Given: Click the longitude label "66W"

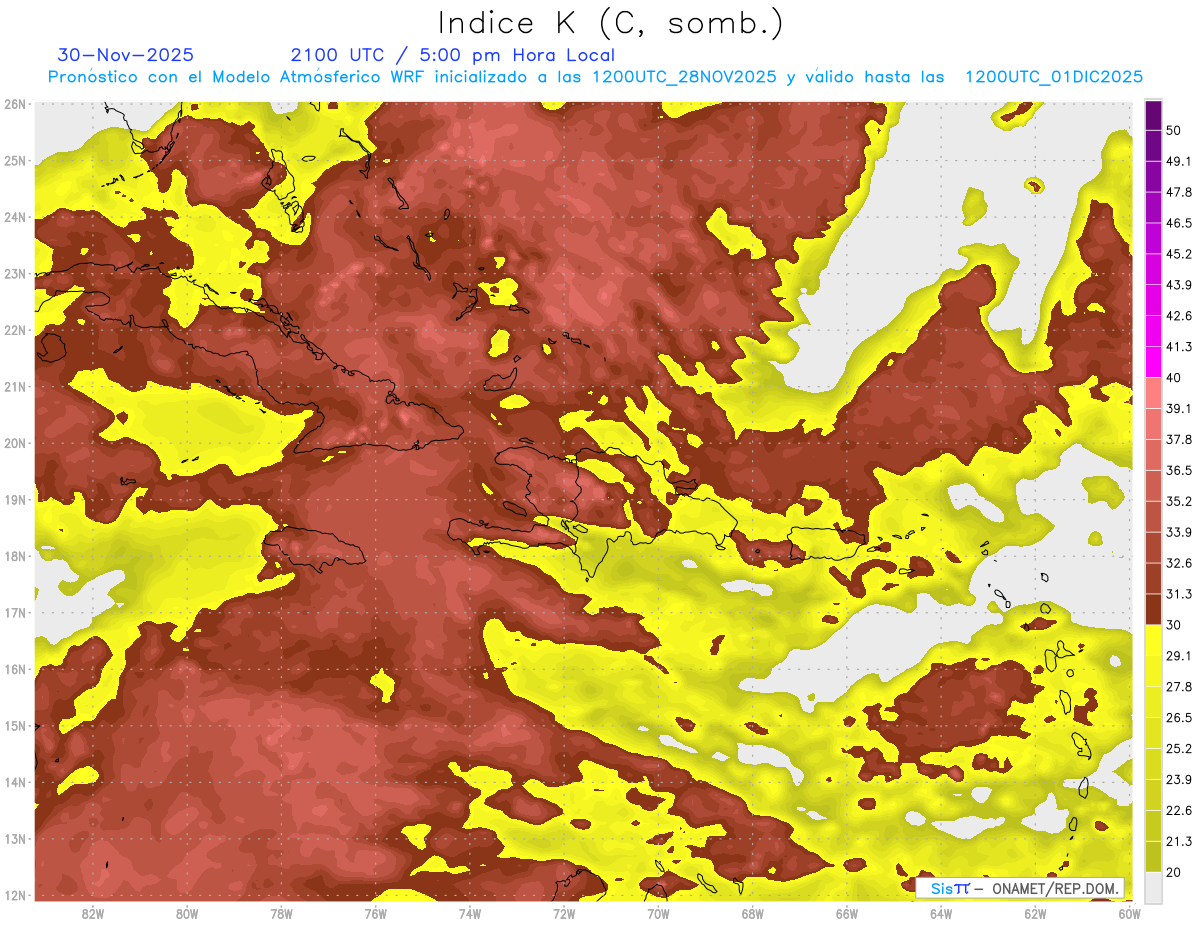Looking at the screenshot, I should 847,914.
